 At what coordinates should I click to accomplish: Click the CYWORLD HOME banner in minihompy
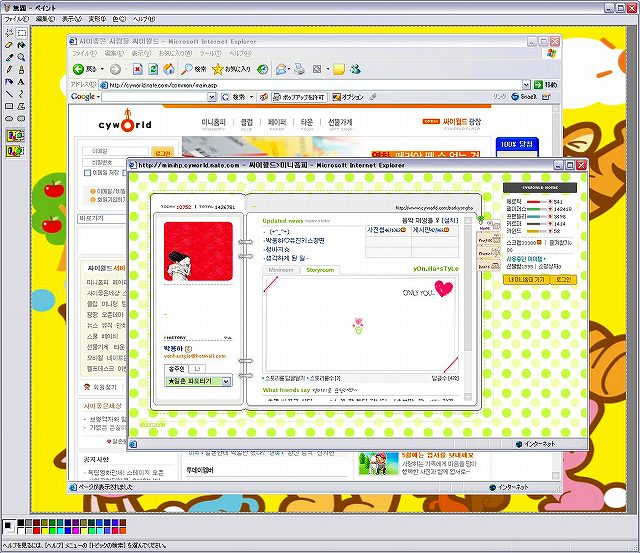coord(540,188)
